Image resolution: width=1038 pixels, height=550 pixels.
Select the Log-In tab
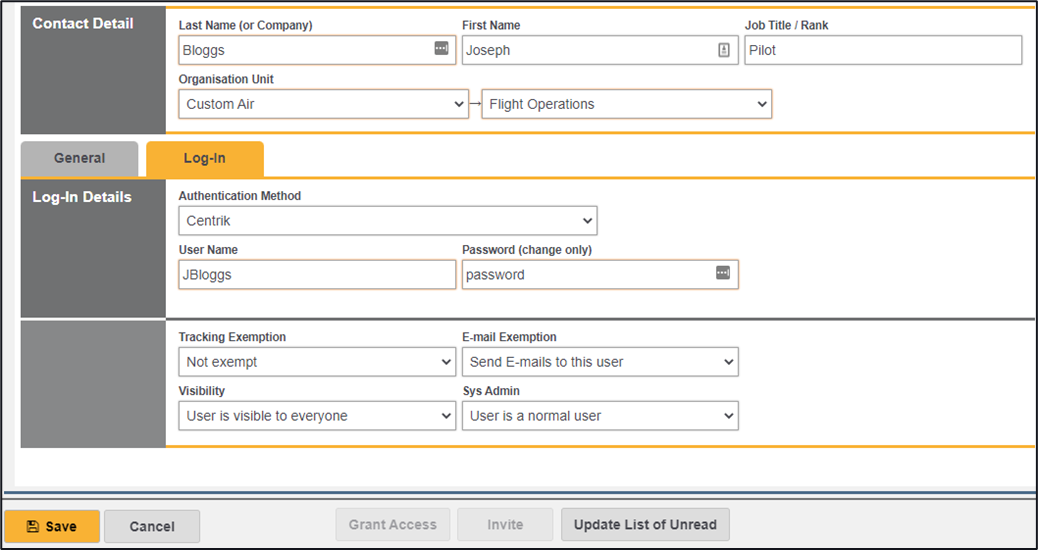[x=204, y=159]
